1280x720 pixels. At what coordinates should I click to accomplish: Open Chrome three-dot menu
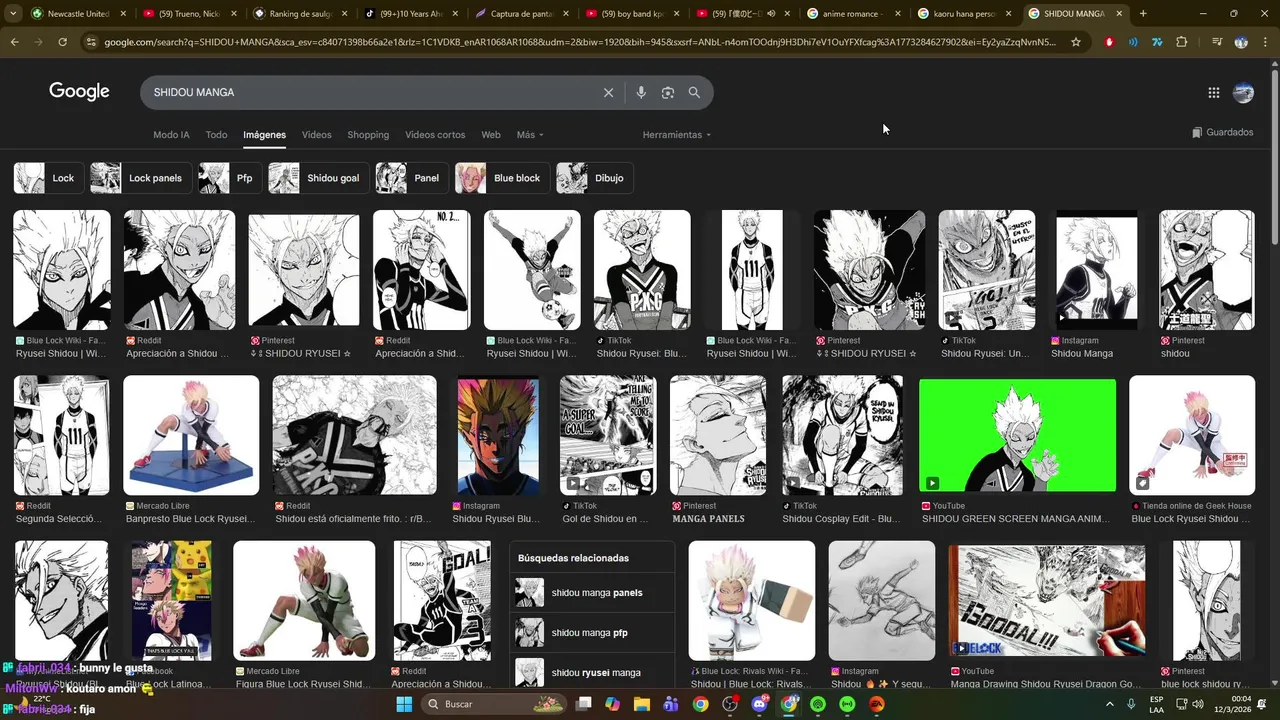pos(1265,42)
